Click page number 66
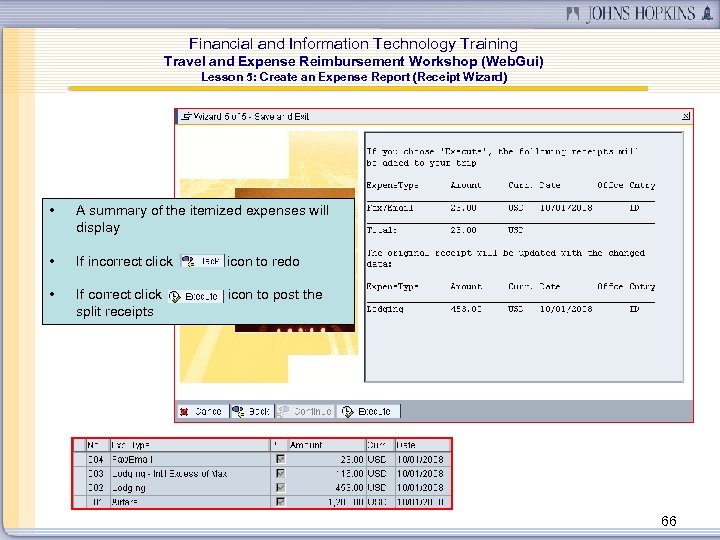This screenshot has height=540, width=720. 669,521
